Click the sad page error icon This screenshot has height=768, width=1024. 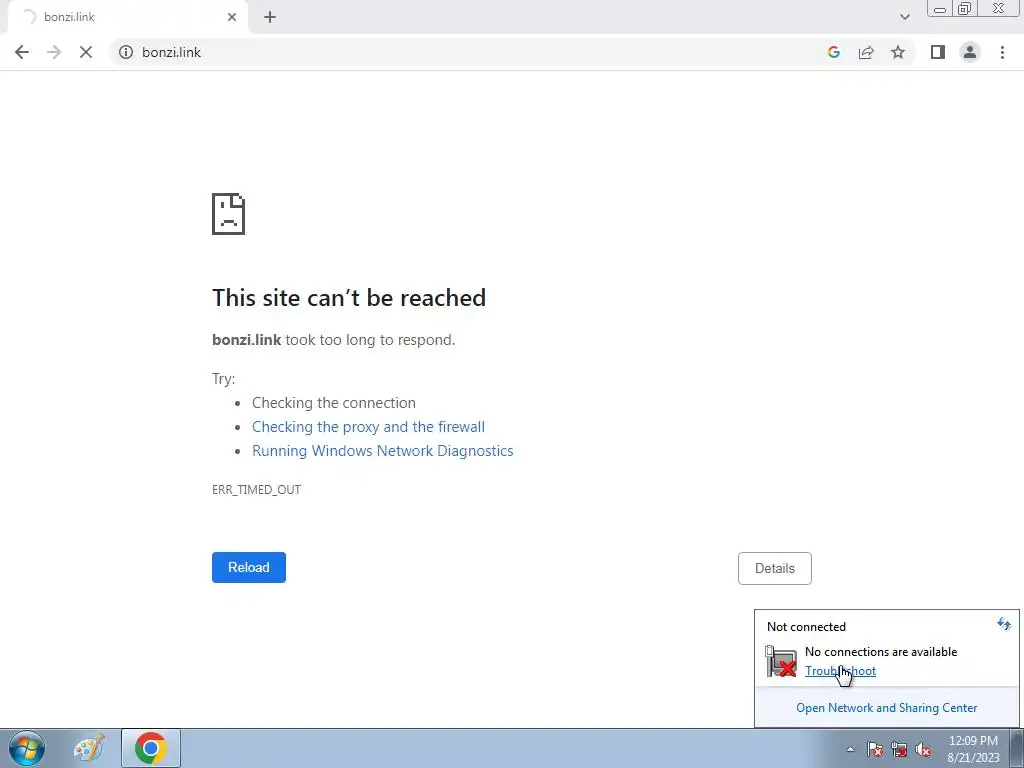(x=229, y=214)
